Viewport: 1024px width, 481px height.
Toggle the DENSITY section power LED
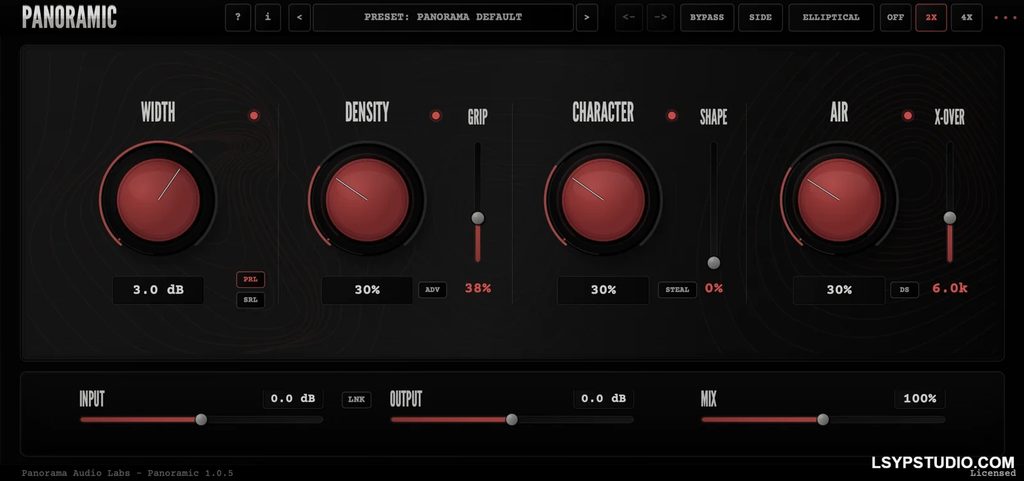[436, 116]
